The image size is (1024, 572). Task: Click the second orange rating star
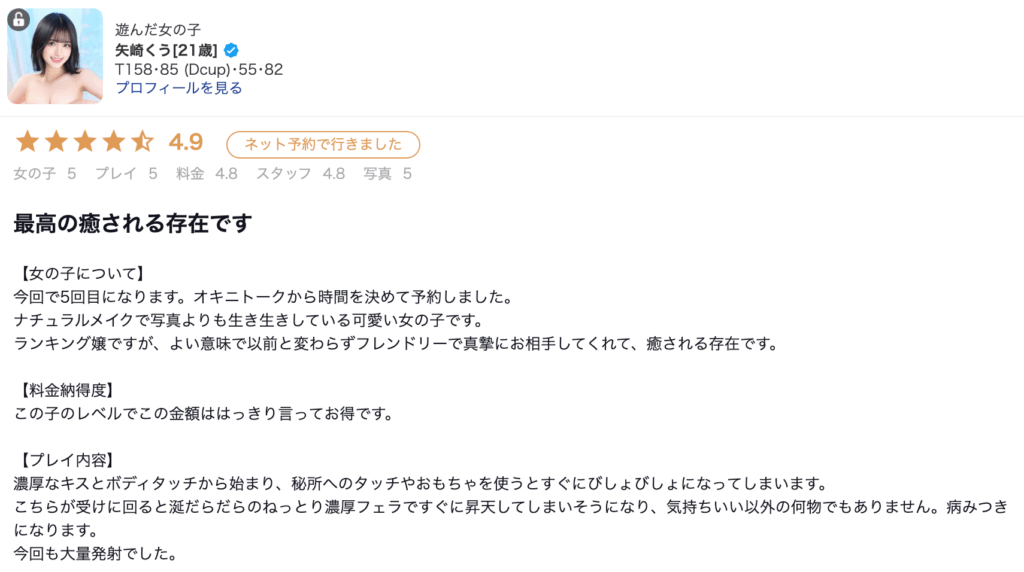[56, 142]
